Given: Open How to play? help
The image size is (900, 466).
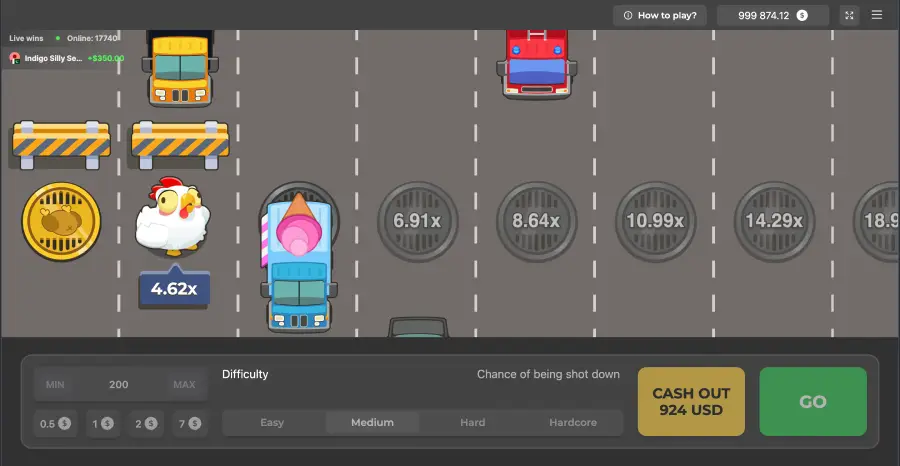Looking at the screenshot, I should (x=660, y=15).
